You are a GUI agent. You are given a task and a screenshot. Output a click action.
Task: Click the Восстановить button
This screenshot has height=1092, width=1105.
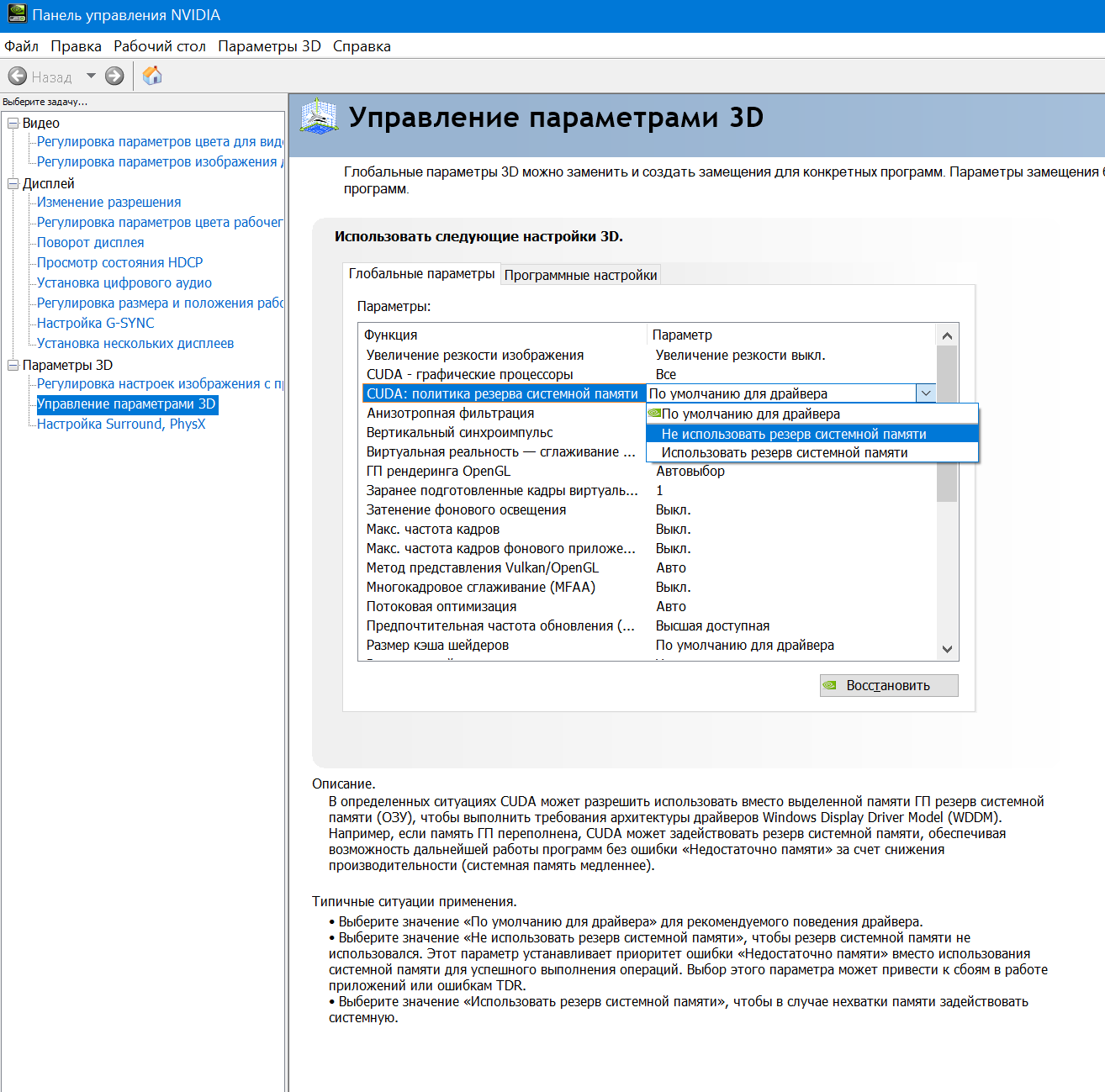point(889,686)
